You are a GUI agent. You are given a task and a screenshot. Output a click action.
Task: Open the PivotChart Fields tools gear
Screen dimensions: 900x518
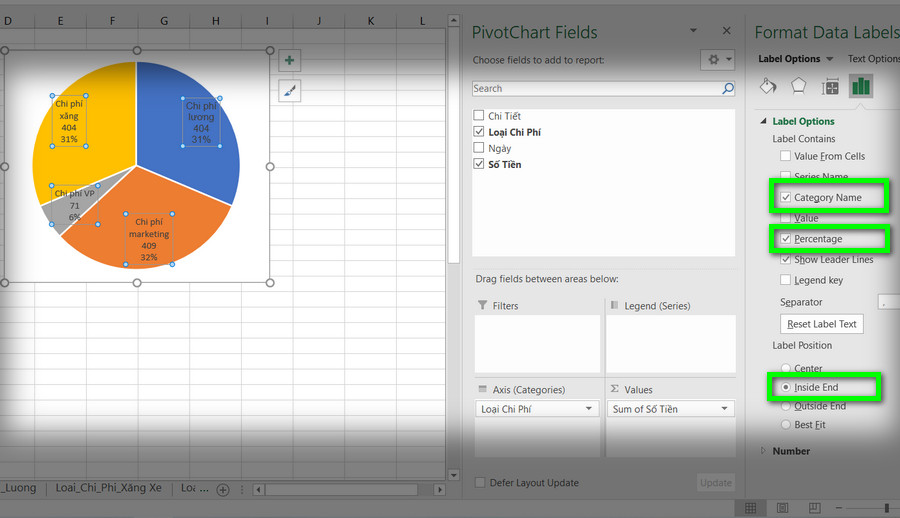(713, 60)
